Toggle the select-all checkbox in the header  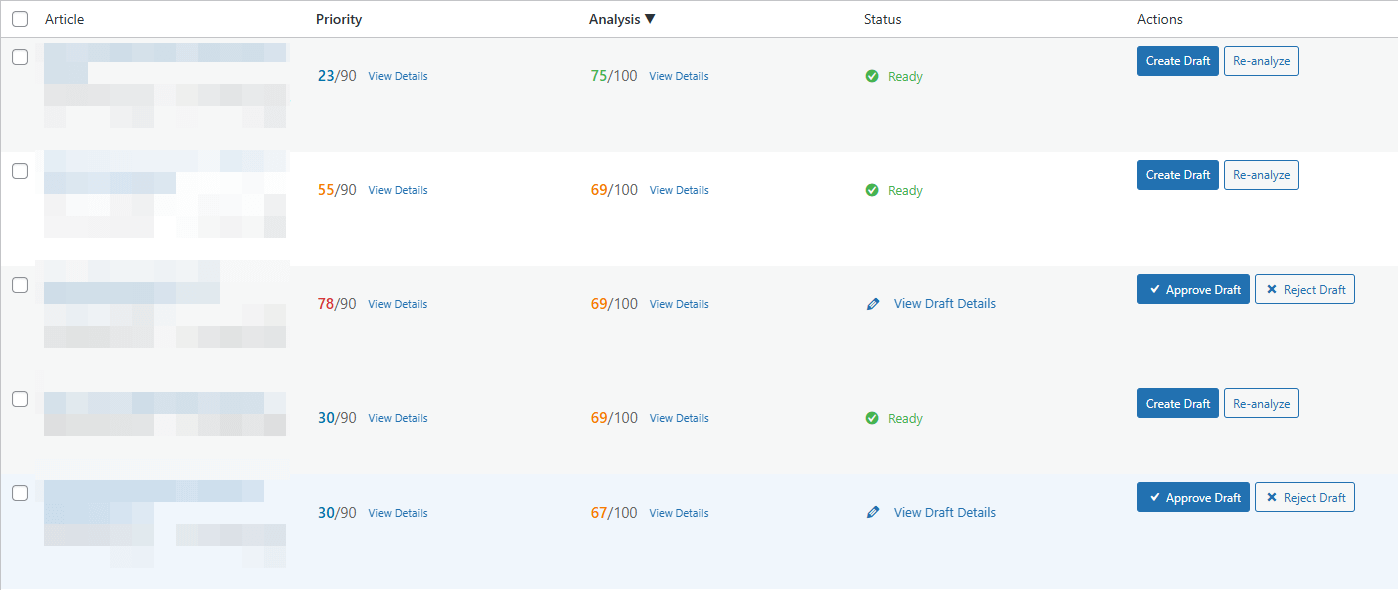point(20,19)
